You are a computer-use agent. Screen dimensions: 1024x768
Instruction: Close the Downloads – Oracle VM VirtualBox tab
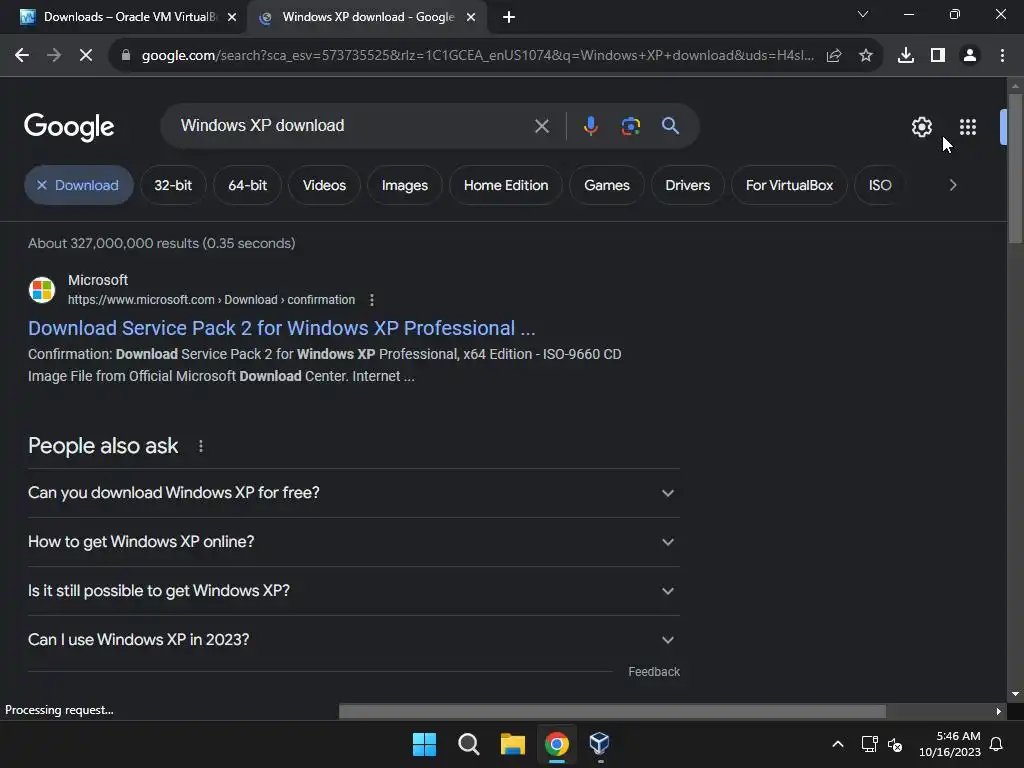[232, 17]
